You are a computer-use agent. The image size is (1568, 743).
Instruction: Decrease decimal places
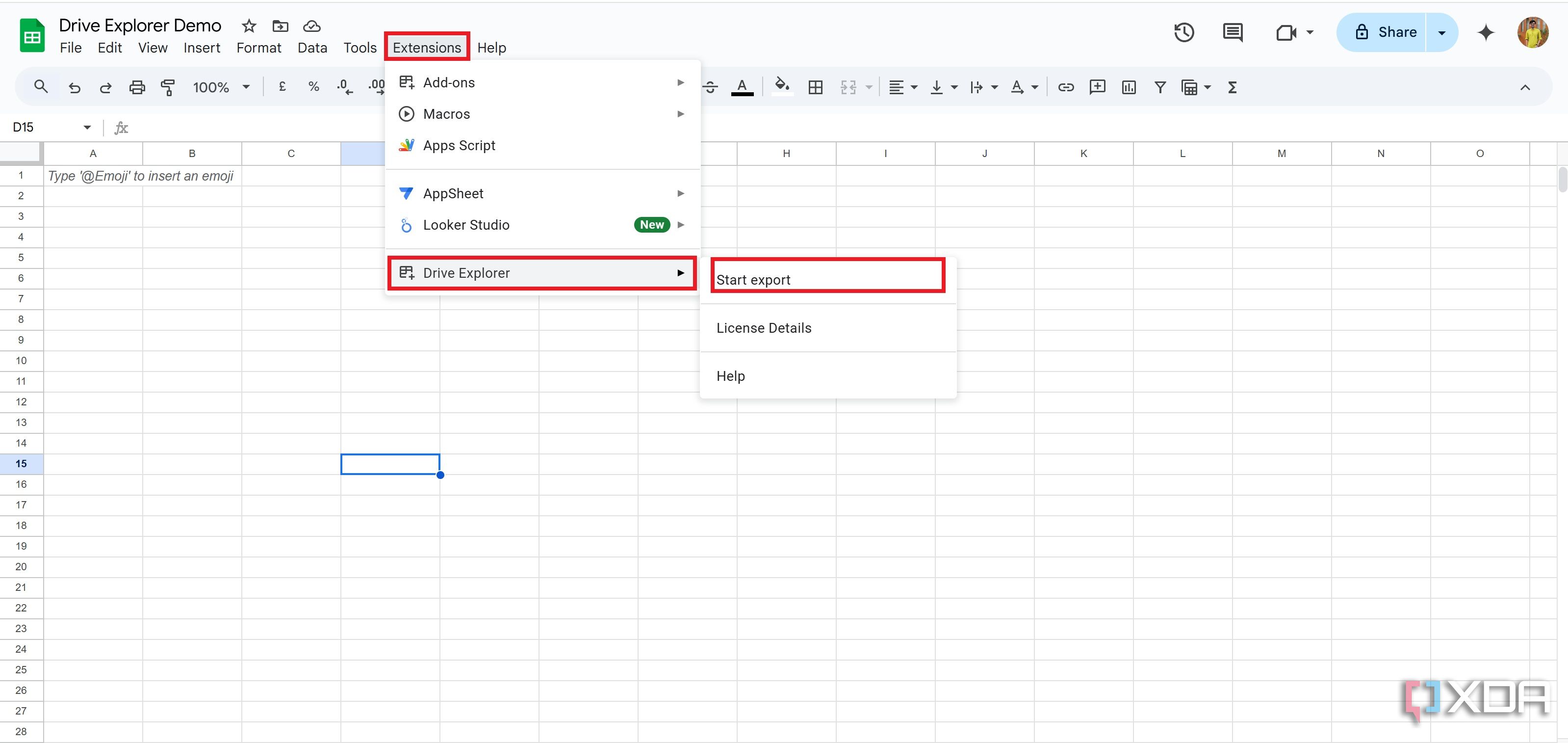[x=344, y=87]
